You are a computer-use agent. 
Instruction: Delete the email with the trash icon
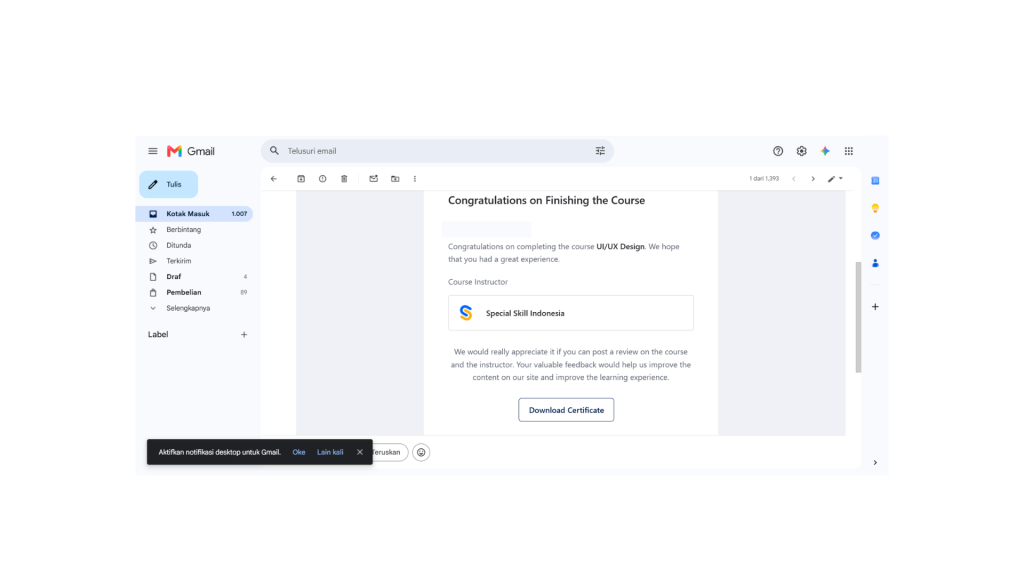[x=344, y=178]
